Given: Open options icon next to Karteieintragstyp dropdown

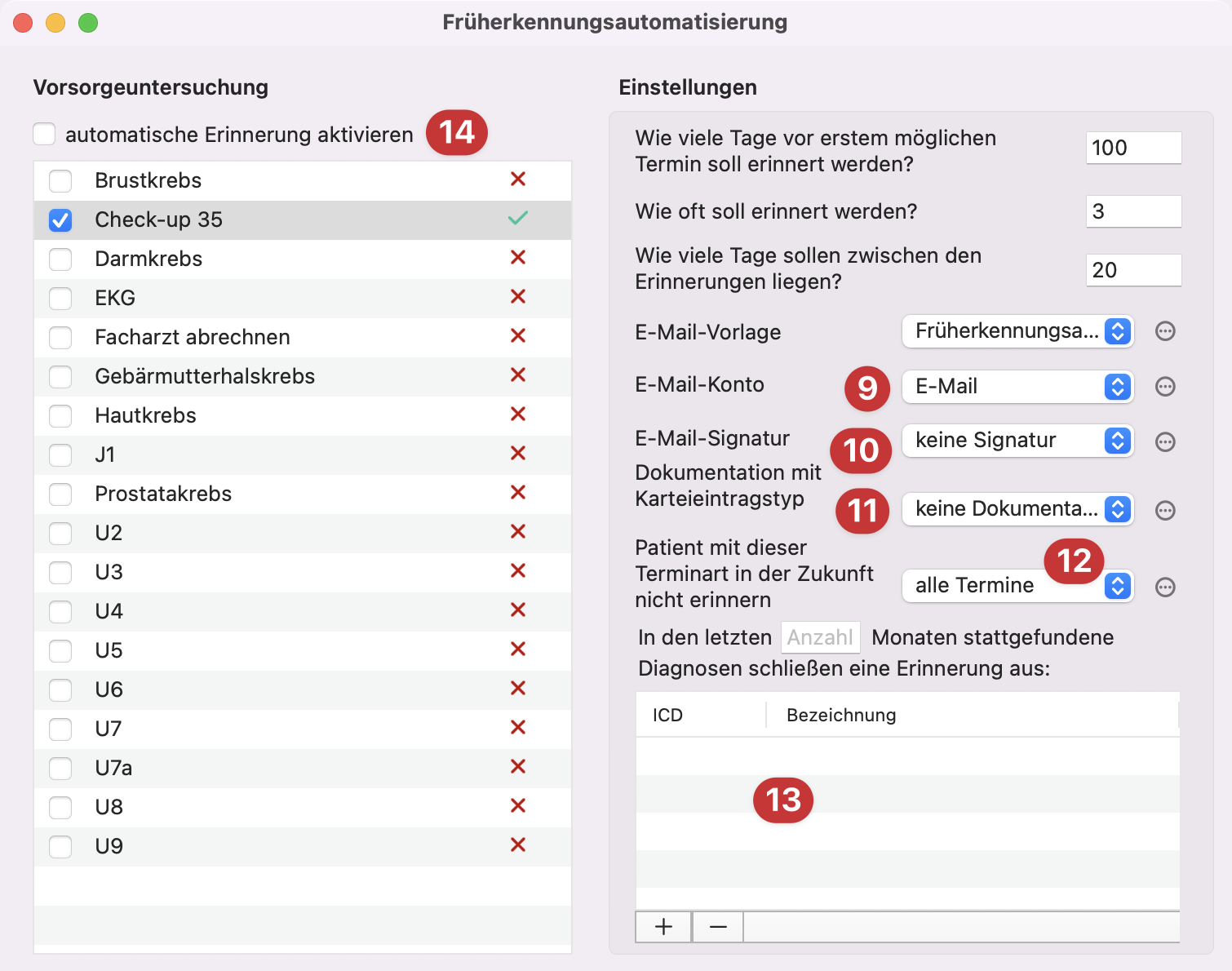Looking at the screenshot, I should point(1165,511).
